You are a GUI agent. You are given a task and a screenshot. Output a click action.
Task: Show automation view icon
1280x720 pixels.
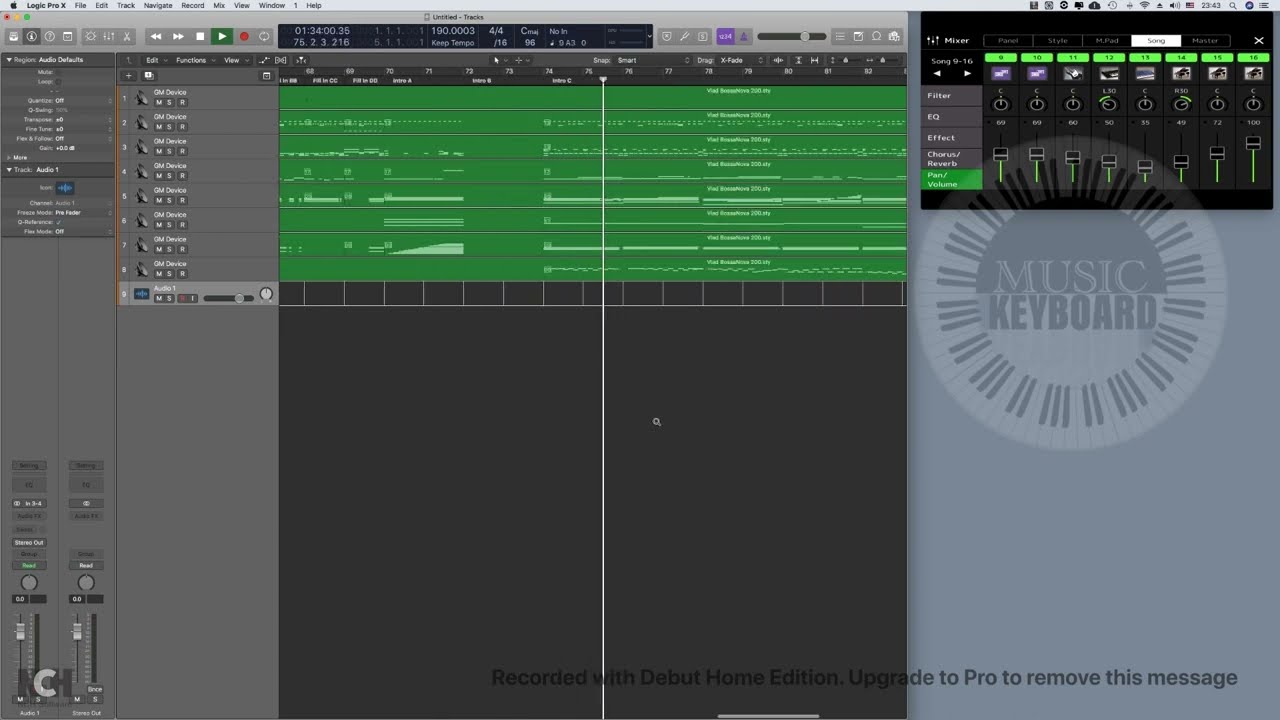[x=264, y=60]
